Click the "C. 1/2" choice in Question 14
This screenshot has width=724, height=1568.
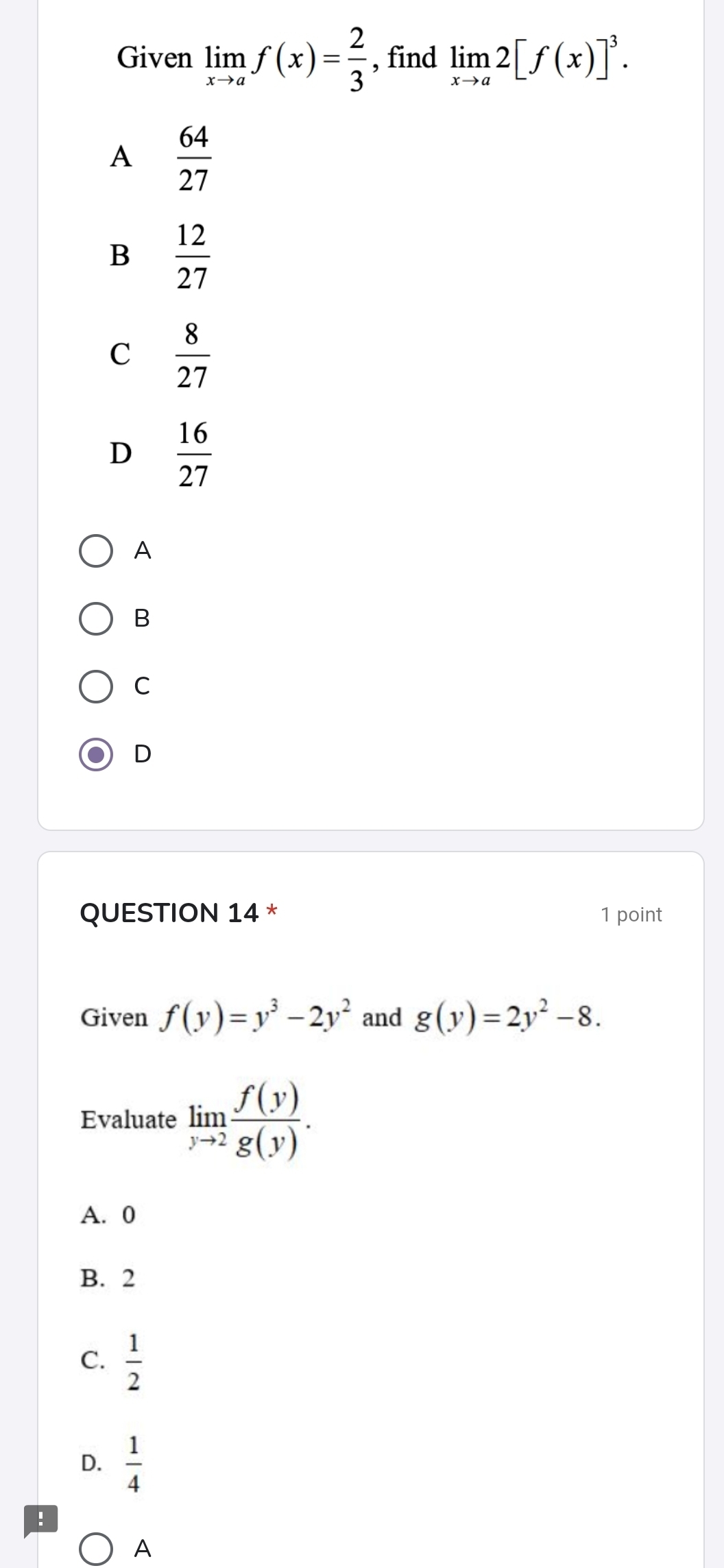111,1361
